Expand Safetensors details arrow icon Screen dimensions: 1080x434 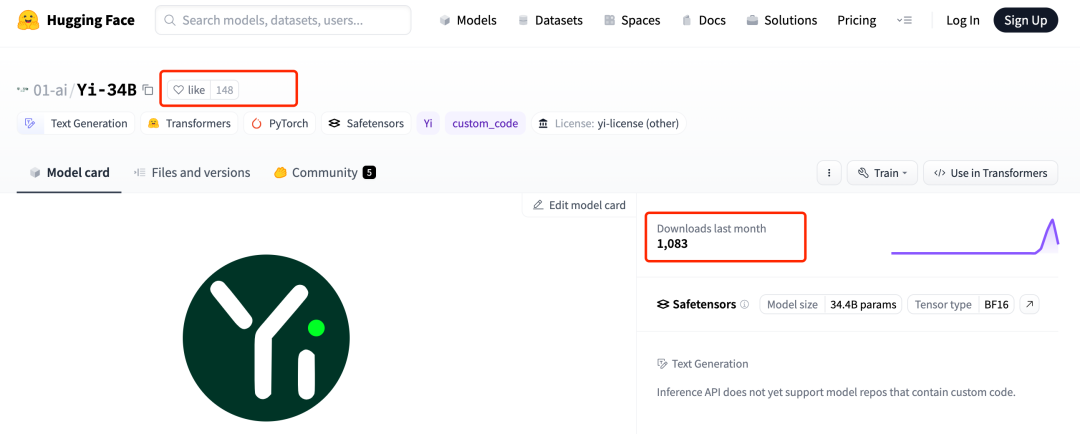pos(1029,304)
